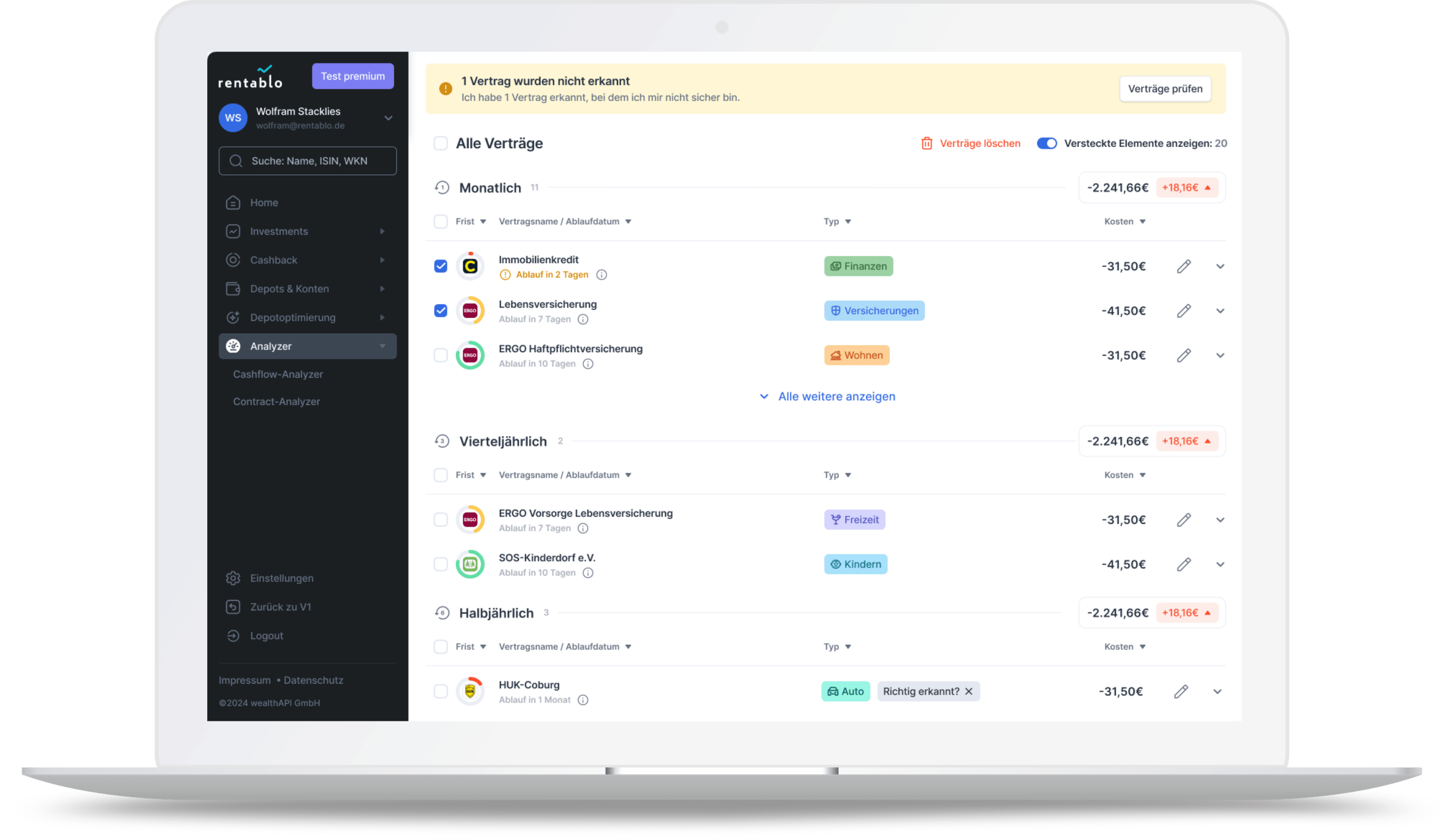This screenshot has width=1453, height=840.
Task: Click the Verträge prüfen button
Action: click(x=1166, y=89)
